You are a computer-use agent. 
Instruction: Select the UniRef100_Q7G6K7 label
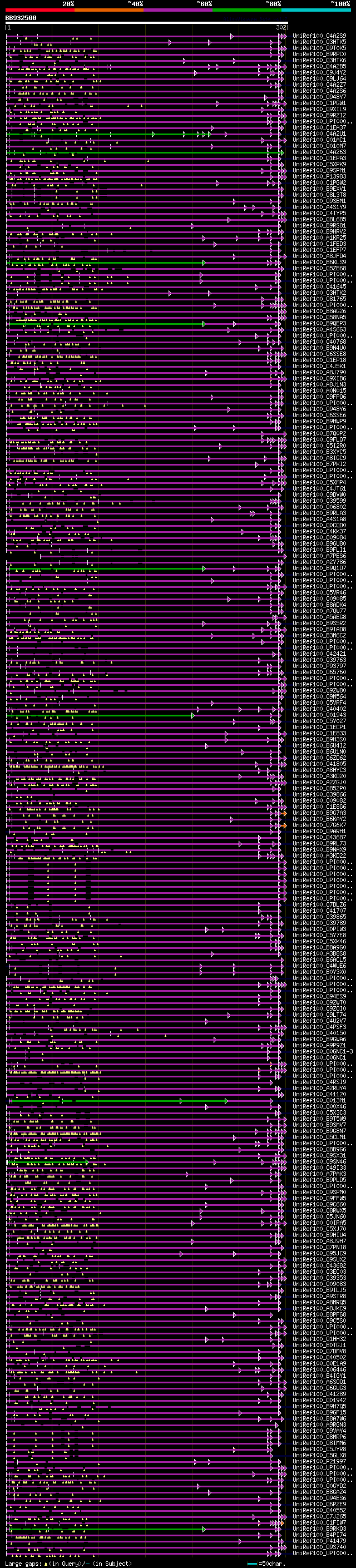pos(319,825)
